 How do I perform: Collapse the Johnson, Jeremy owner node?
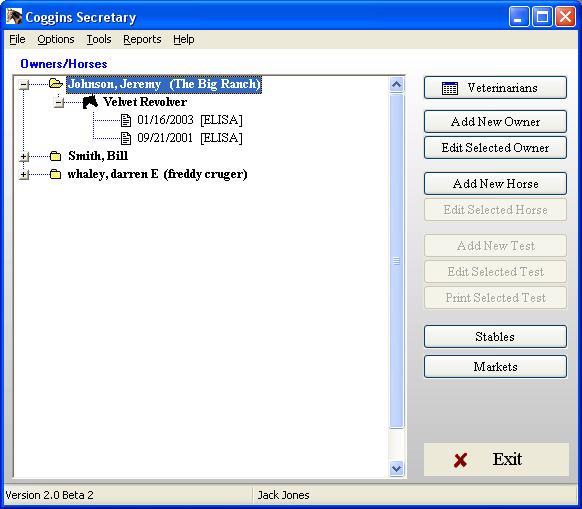[x=24, y=85]
